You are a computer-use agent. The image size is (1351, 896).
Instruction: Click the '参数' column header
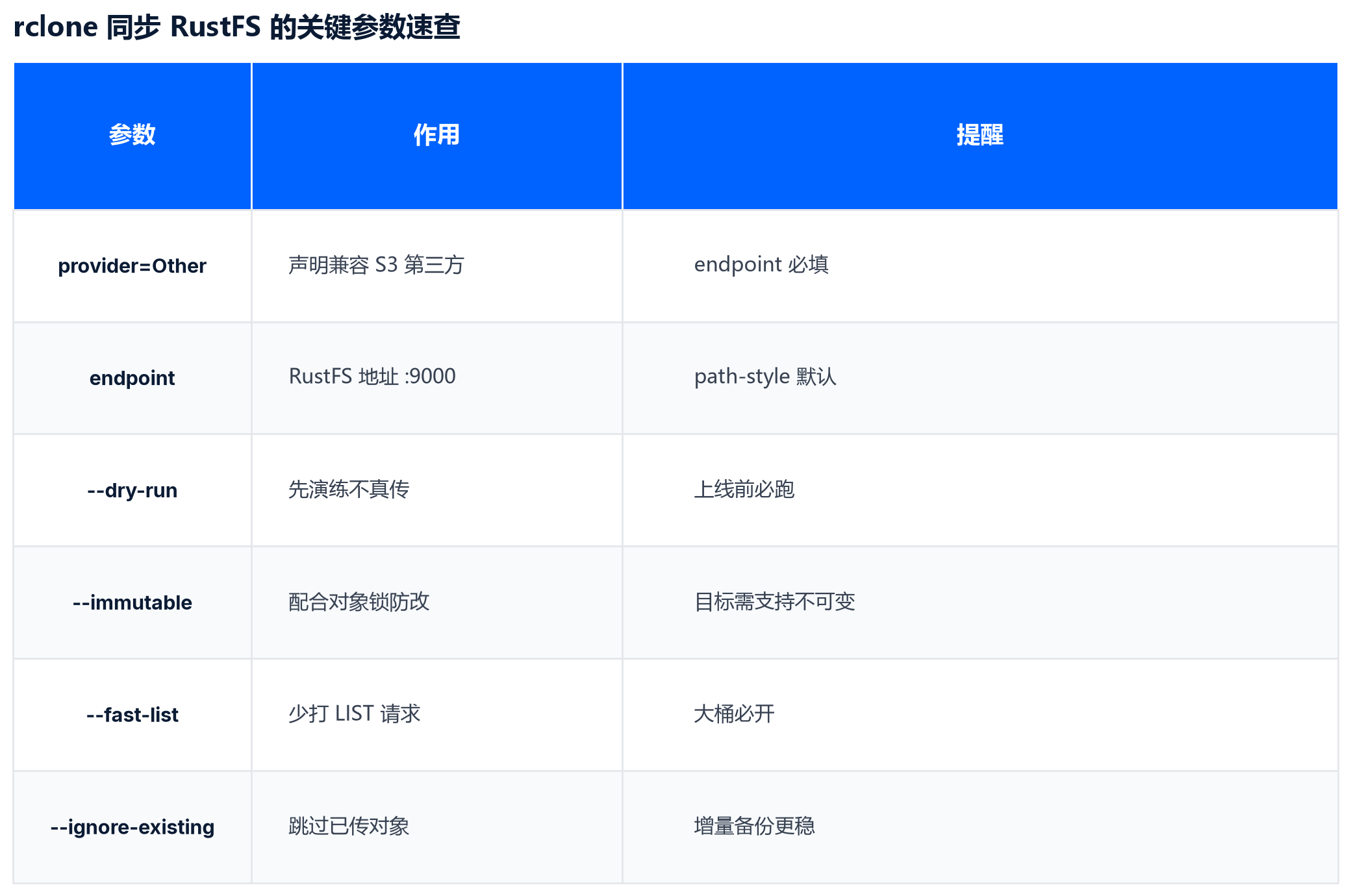[133, 135]
